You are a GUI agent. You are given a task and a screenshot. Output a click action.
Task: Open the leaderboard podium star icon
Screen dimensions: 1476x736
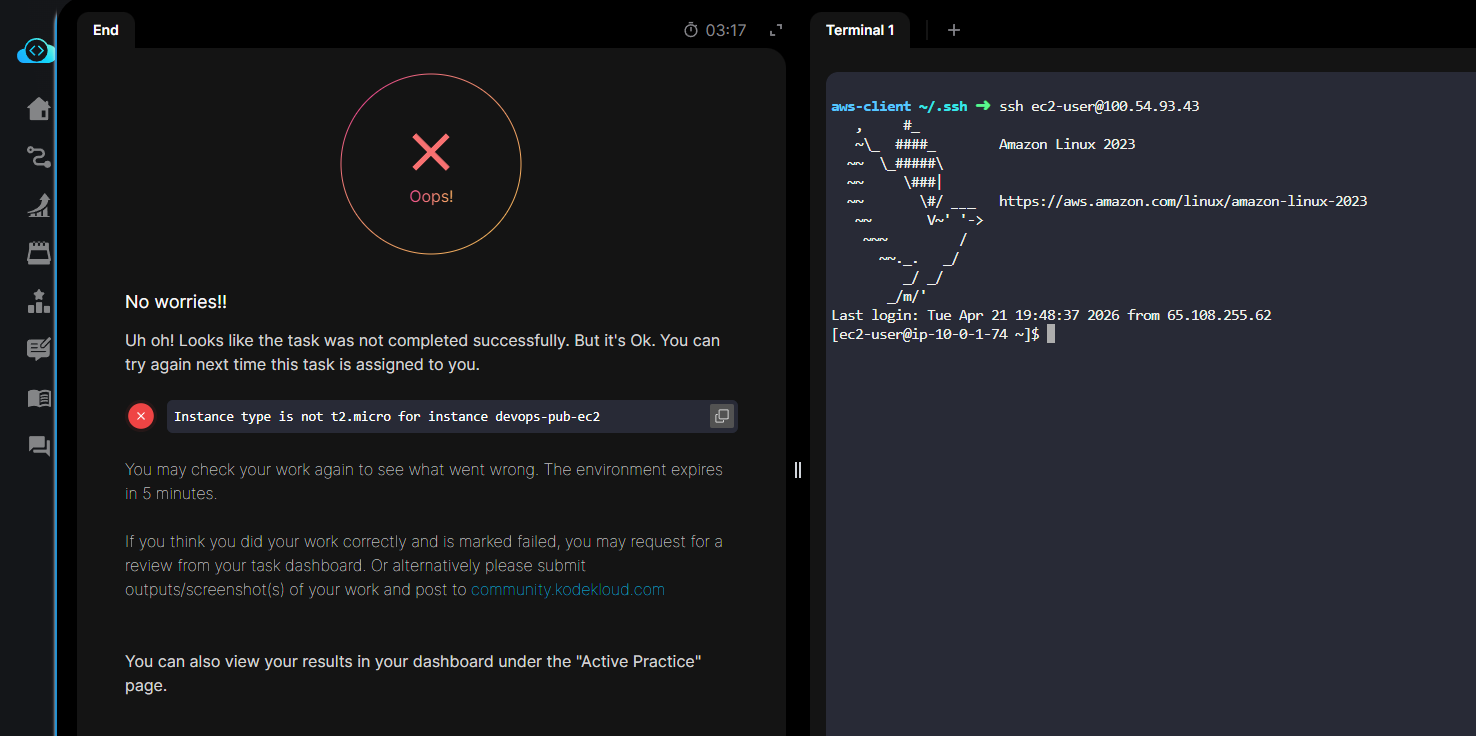point(39,301)
